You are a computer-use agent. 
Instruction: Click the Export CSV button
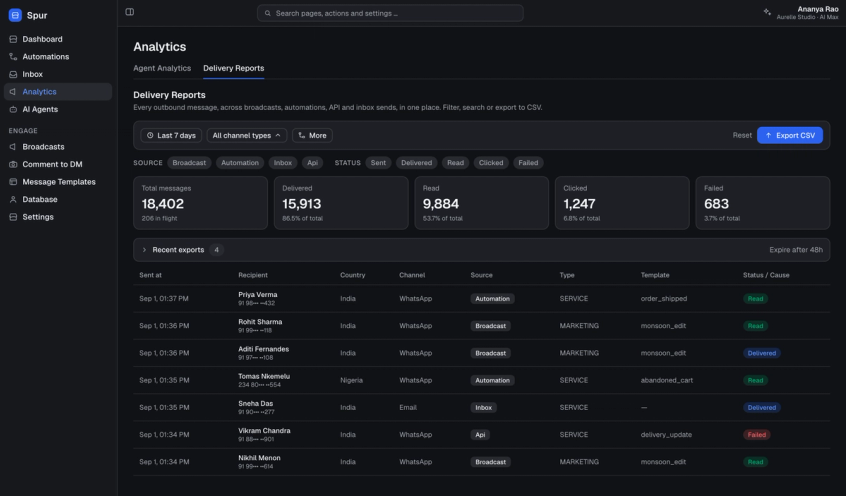[790, 135]
